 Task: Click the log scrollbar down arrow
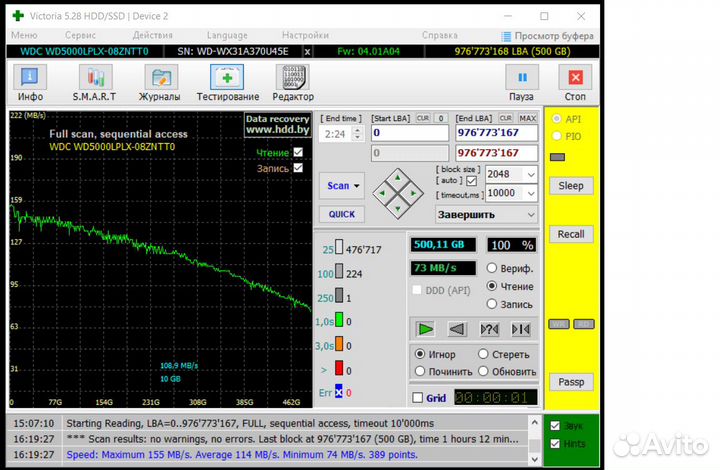click(534, 459)
